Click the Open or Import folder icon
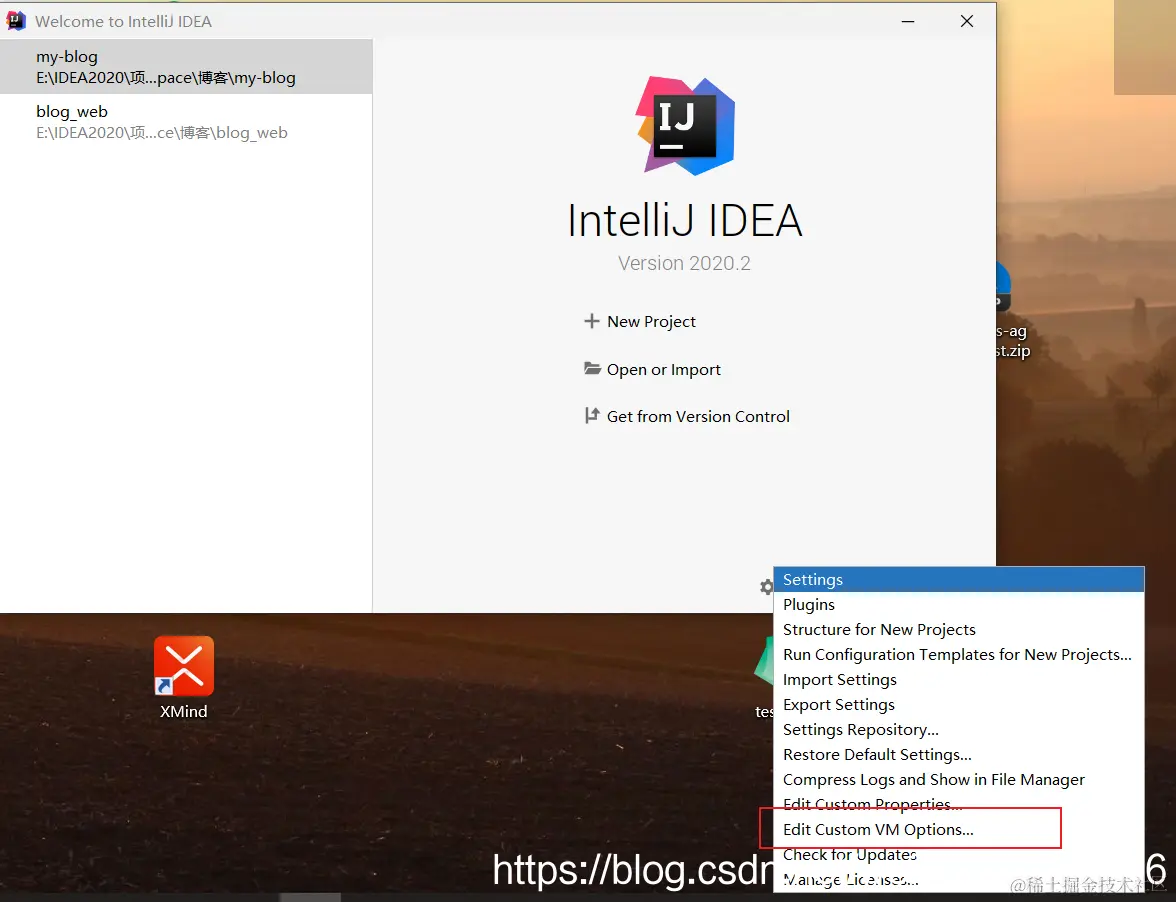The width and height of the screenshot is (1176, 902). click(x=592, y=368)
